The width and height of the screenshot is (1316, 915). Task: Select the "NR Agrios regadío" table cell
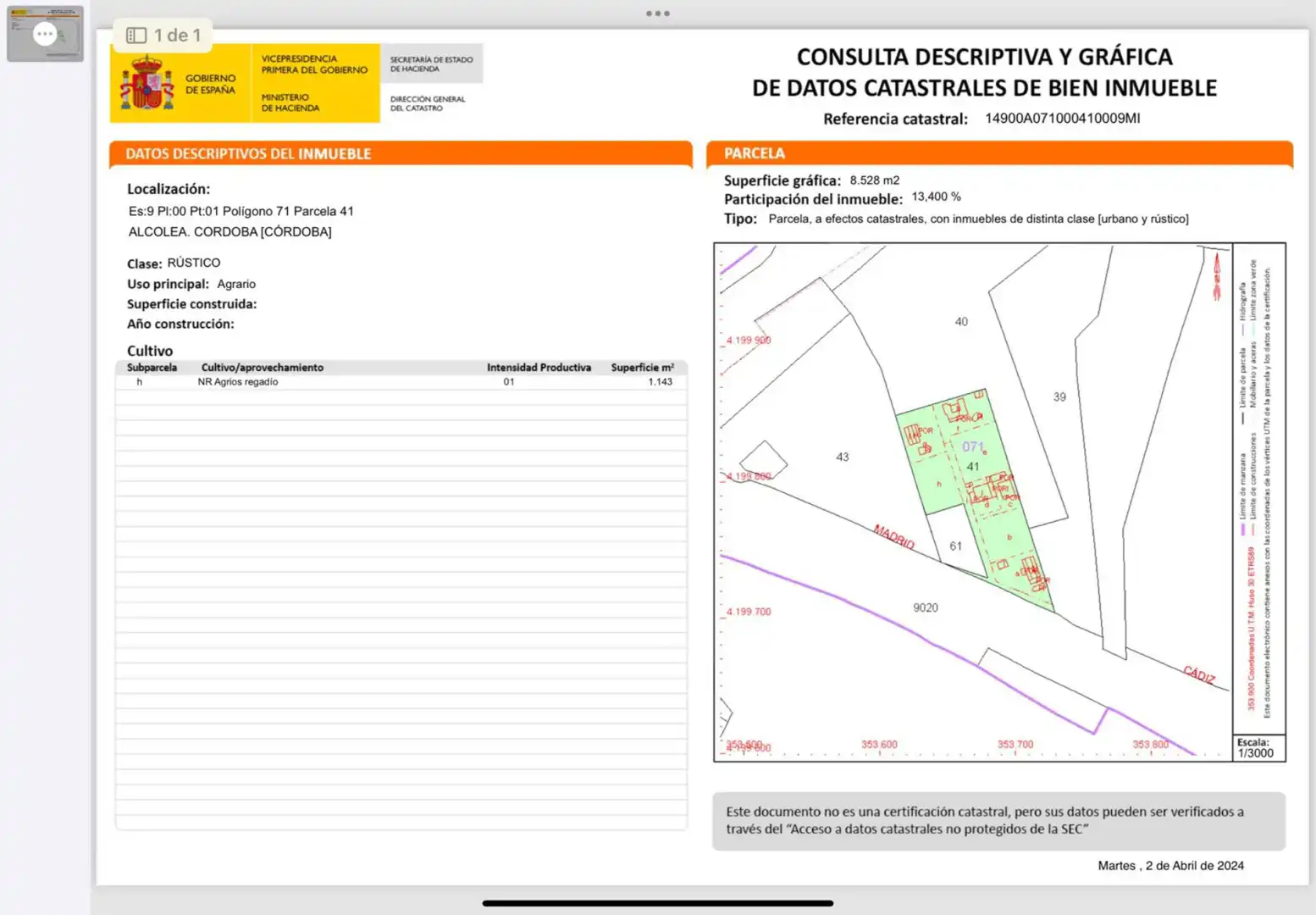[238, 382]
